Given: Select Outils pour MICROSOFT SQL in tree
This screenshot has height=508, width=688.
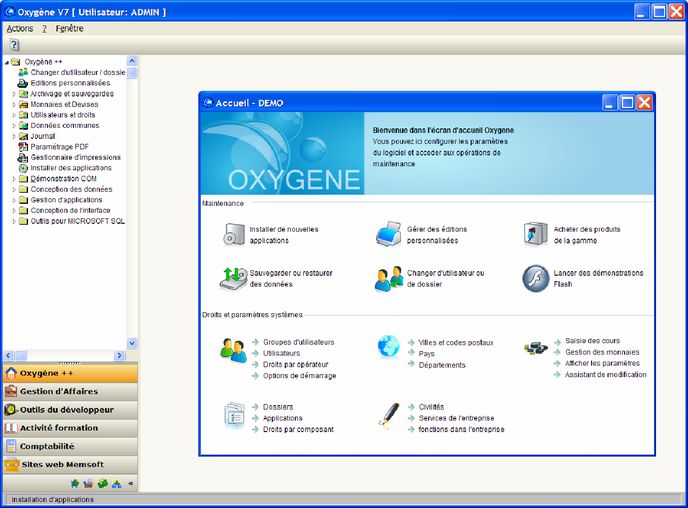Looking at the screenshot, I should (77, 221).
